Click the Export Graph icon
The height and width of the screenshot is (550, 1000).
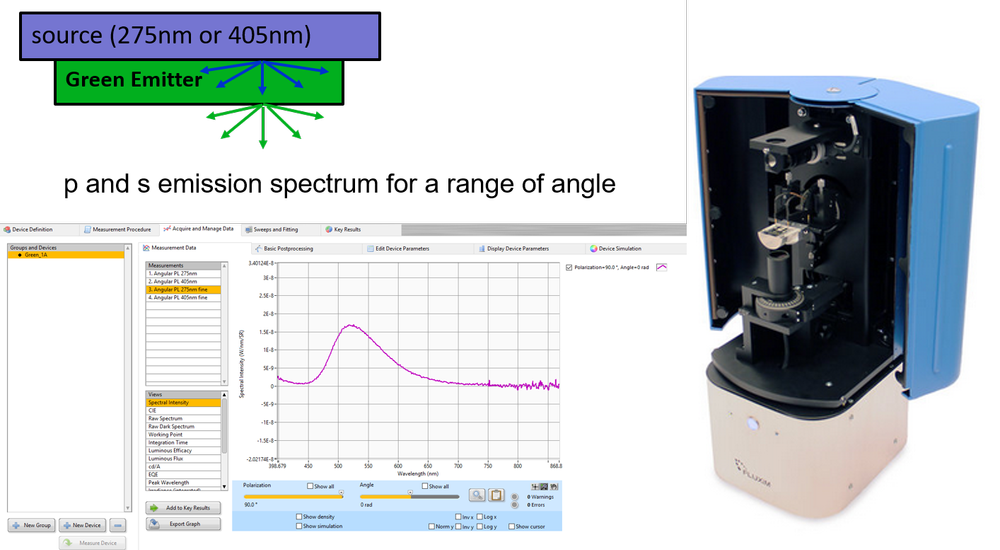[x=154, y=524]
